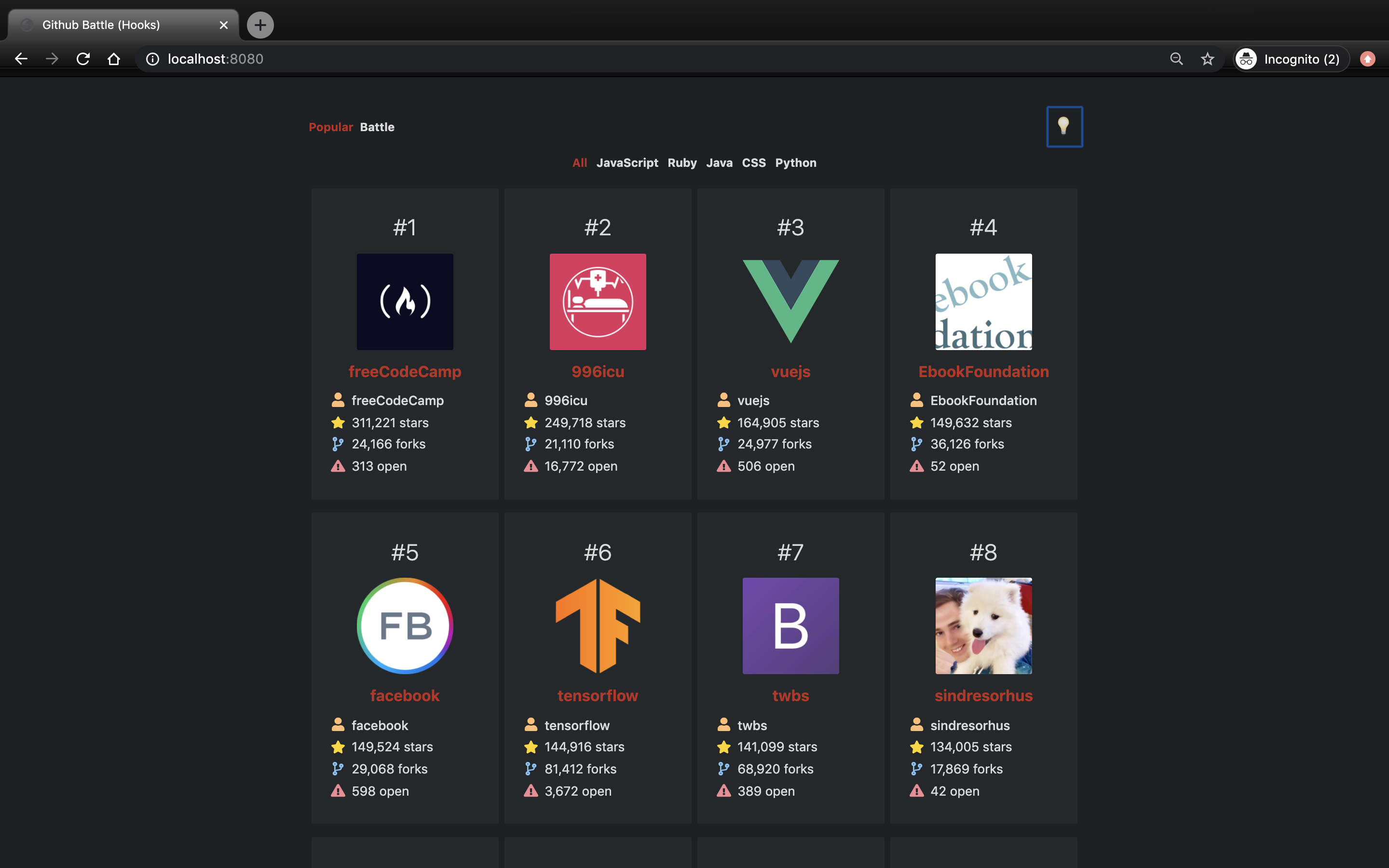This screenshot has height=868, width=1389.
Task: Click the freeCodeCamp avatar image
Action: pos(405,301)
